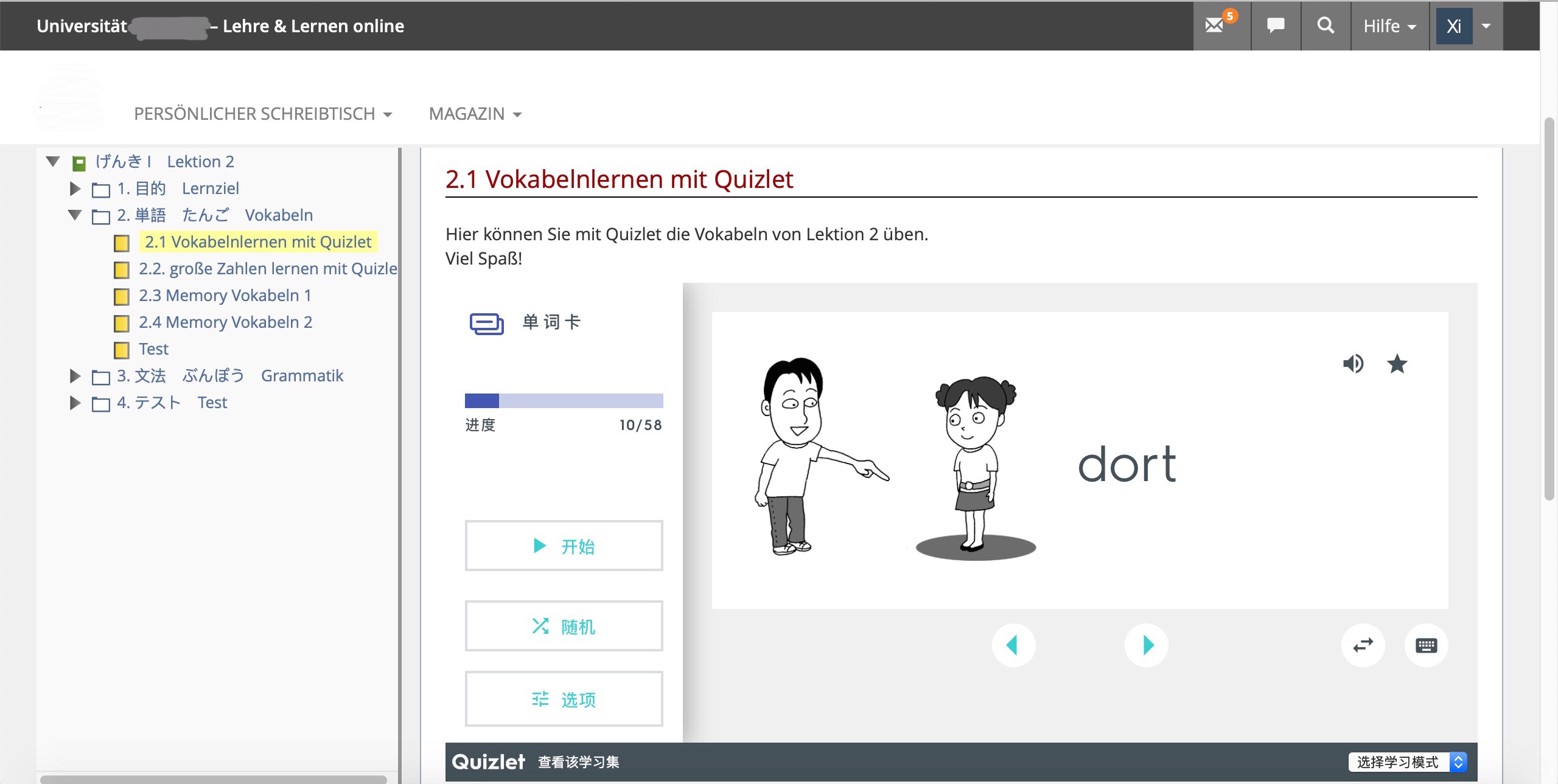Open 2.3 Memory Vokabeln 1 page
The width and height of the screenshot is (1558, 784).
pyautogui.click(x=225, y=296)
